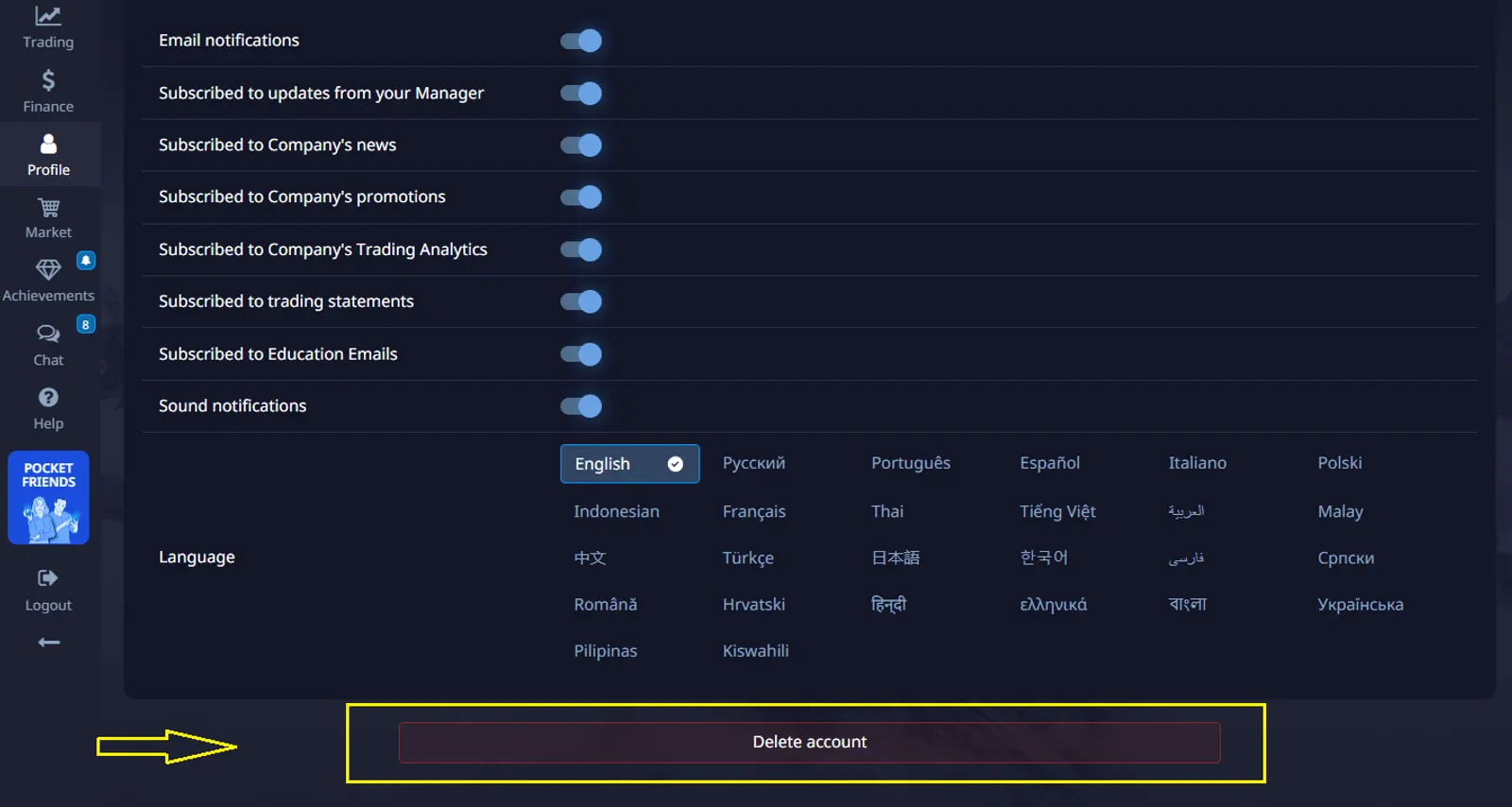Collapse sidebar with the left arrow
This screenshot has height=807, width=1512.
pyautogui.click(x=48, y=643)
